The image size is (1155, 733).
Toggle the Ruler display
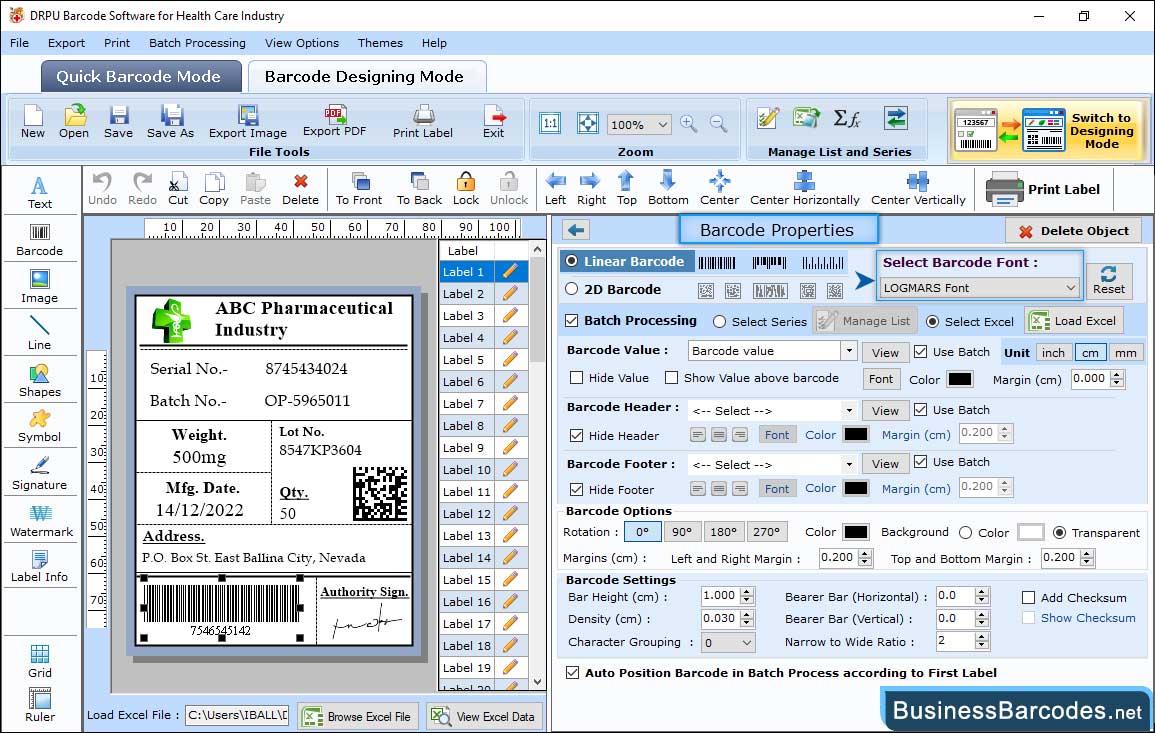pyautogui.click(x=40, y=706)
